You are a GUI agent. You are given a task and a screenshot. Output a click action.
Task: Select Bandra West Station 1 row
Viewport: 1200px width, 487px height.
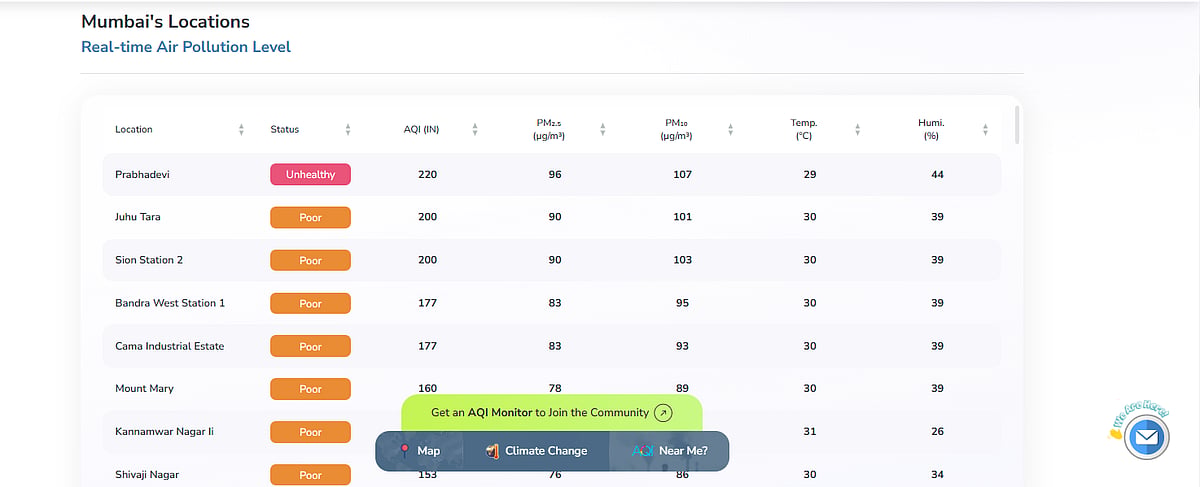(552, 303)
